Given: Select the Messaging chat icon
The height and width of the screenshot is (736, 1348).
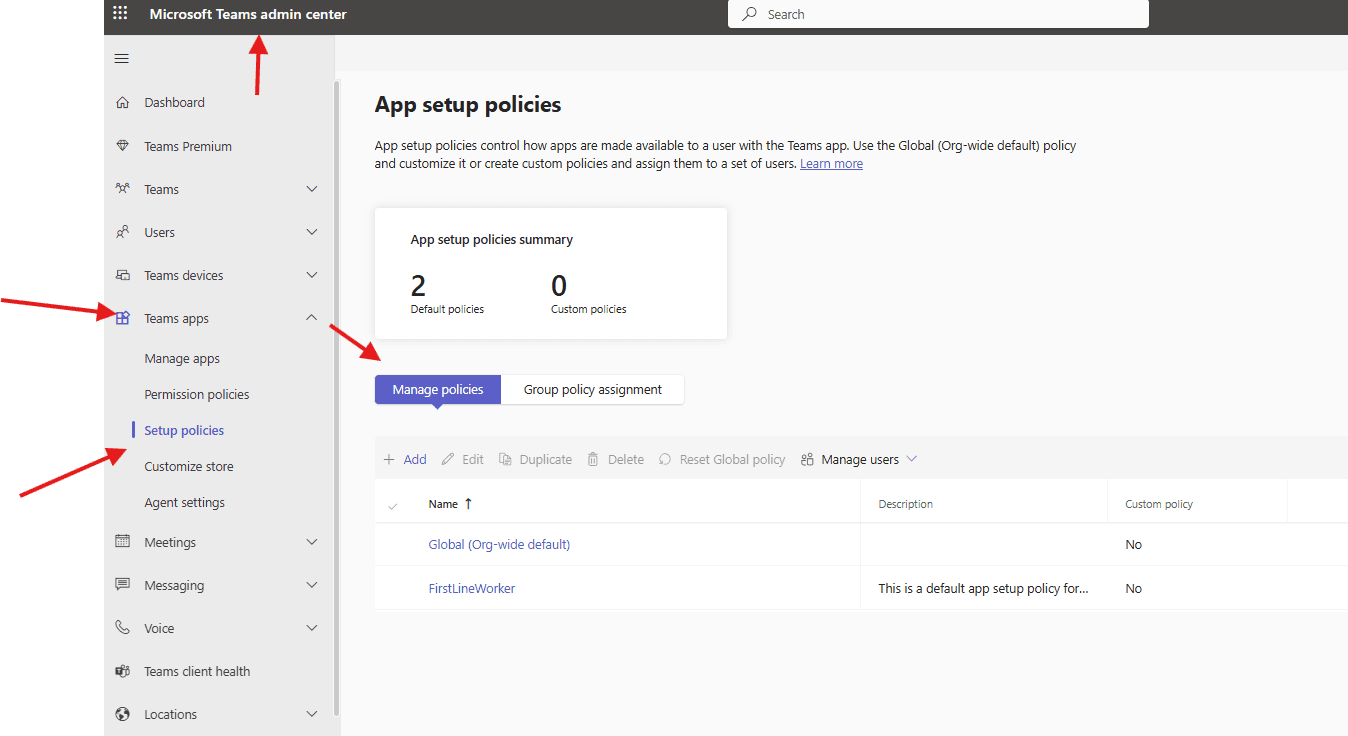Looking at the screenshot, I should (122, 584).
